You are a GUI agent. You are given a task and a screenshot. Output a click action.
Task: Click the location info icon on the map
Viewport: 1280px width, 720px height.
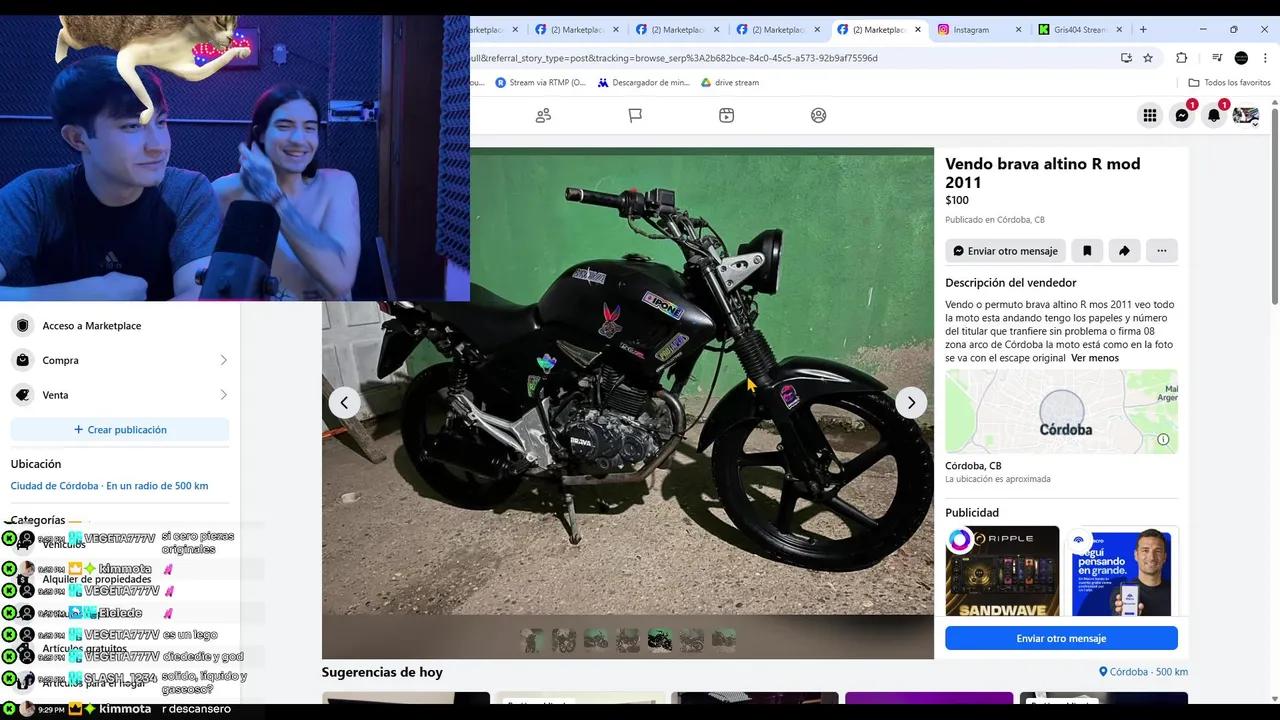tap(1164, 438)
